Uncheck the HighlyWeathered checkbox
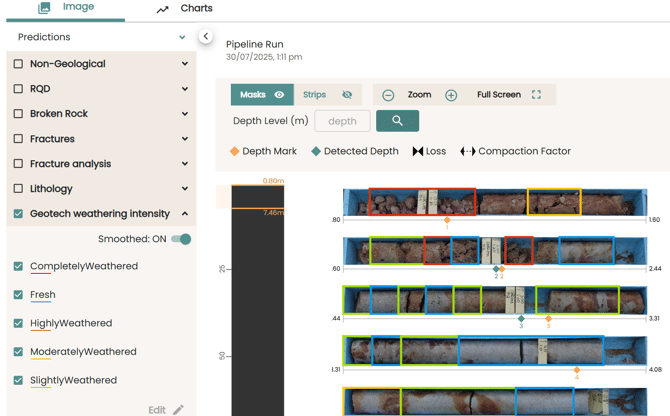This screenshot has width=670, height=416. [x=18, y=323]
